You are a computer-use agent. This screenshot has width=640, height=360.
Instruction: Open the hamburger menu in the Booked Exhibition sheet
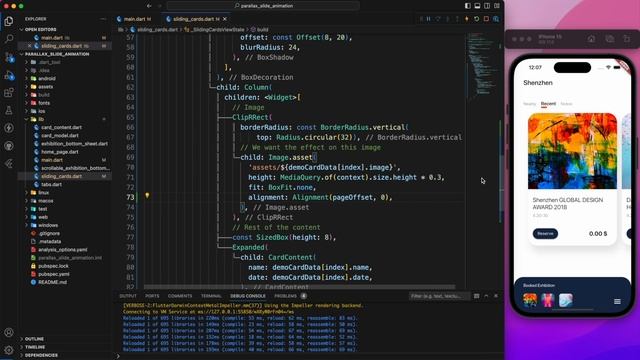click(x=617, y=301)
